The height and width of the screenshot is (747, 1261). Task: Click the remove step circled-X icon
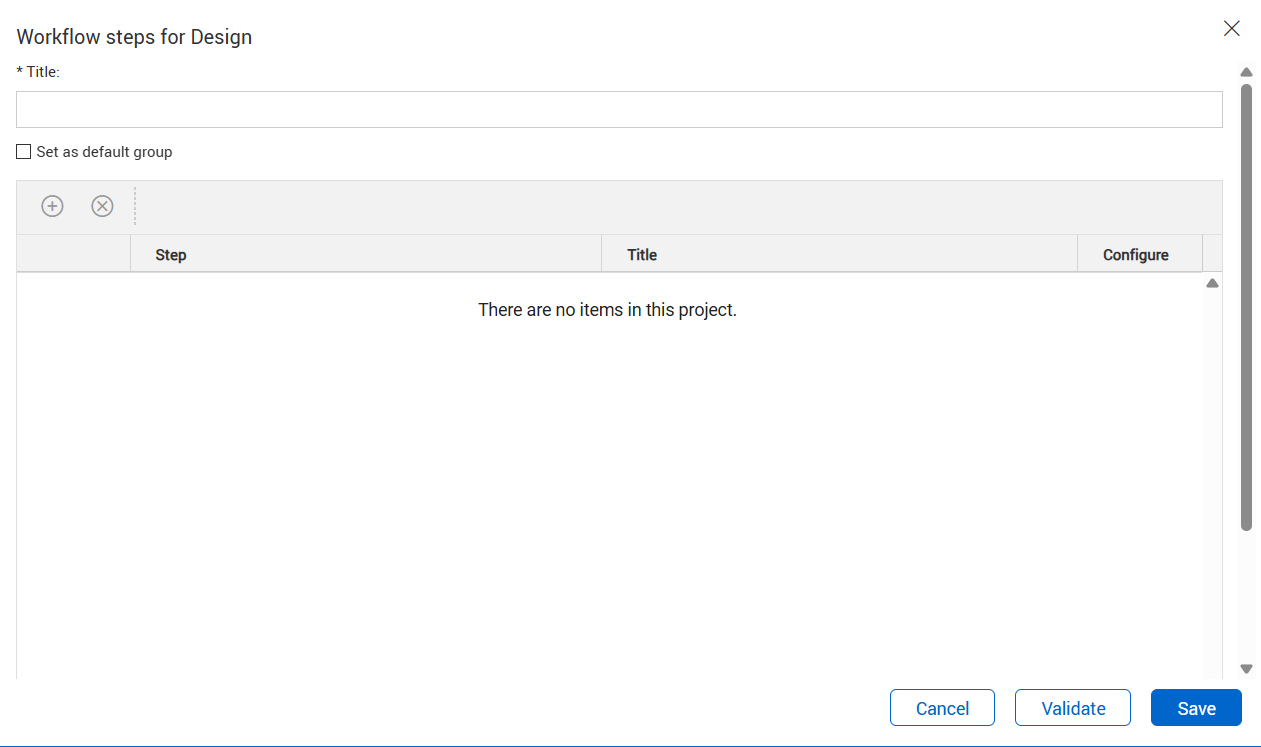coord(102,206)
